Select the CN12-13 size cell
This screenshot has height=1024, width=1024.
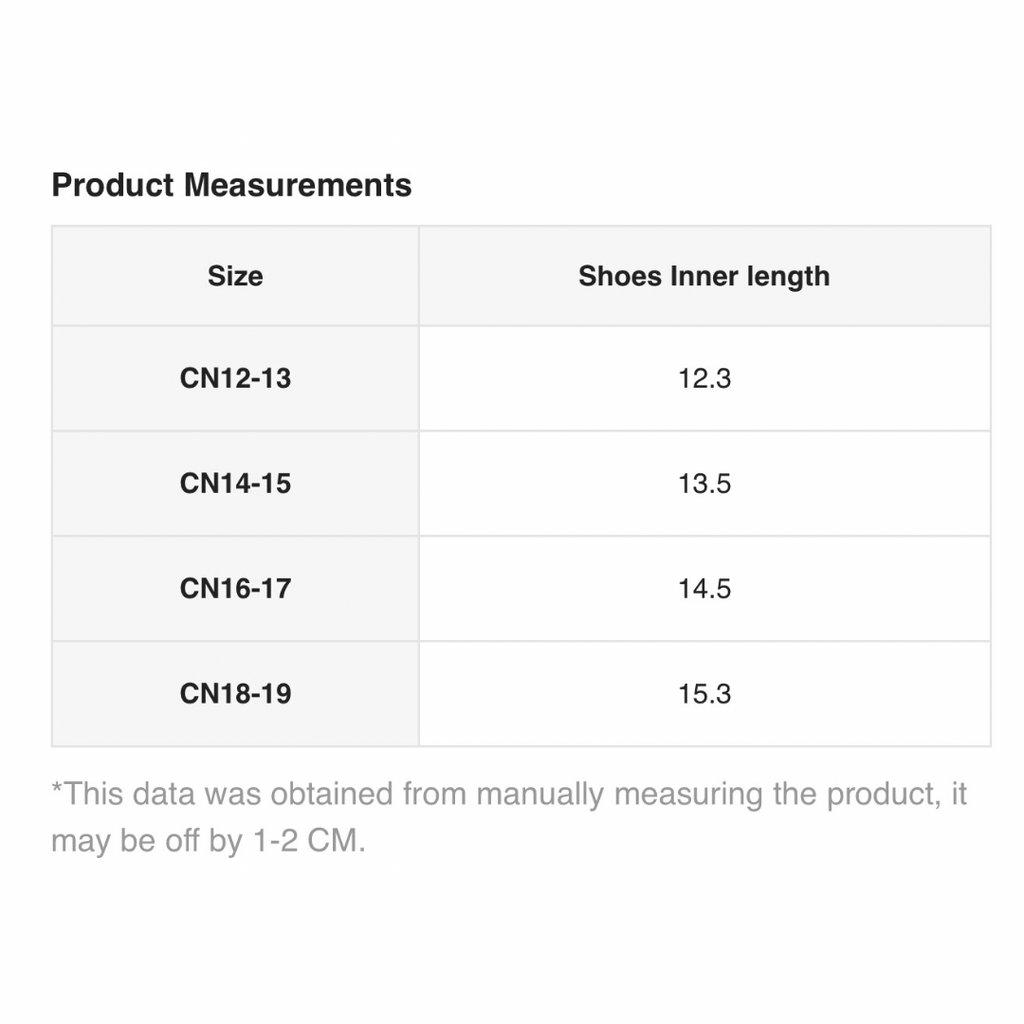[x=235, y=379]
